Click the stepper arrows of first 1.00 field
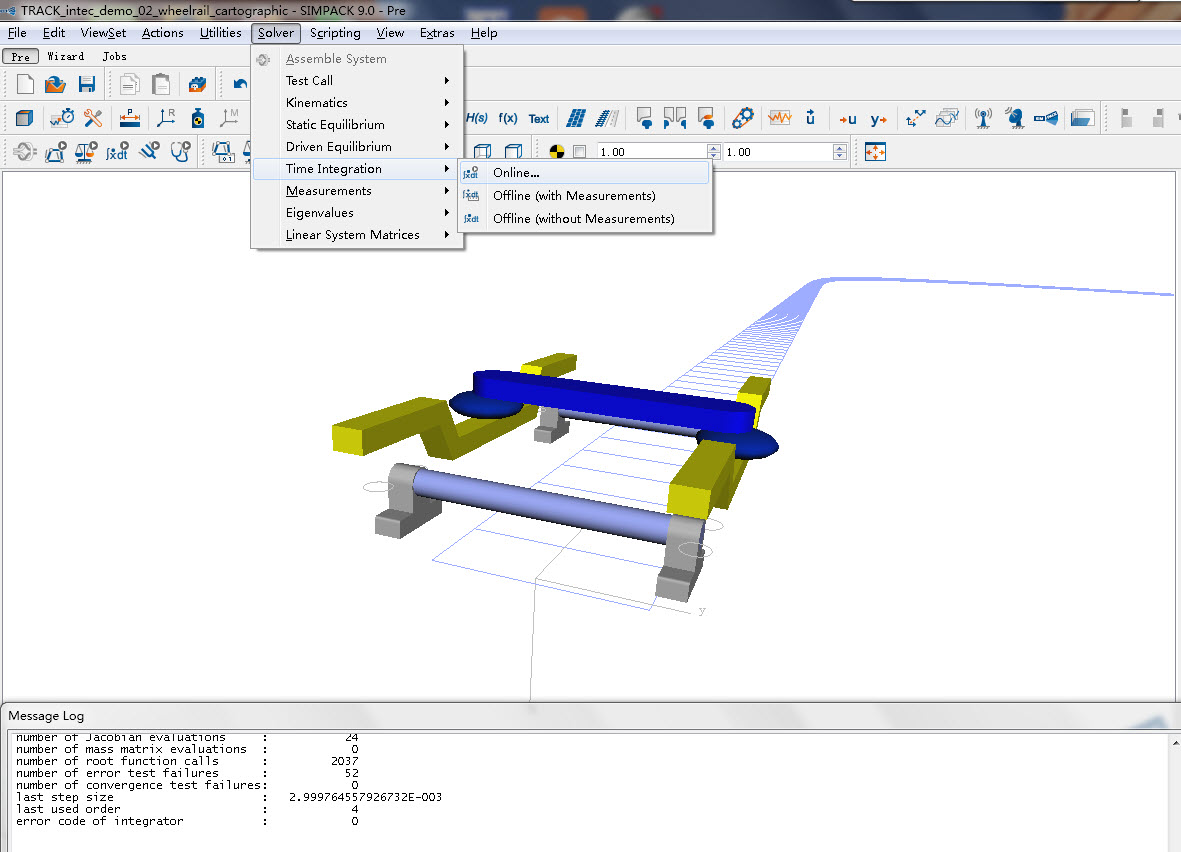 [713, 152]
